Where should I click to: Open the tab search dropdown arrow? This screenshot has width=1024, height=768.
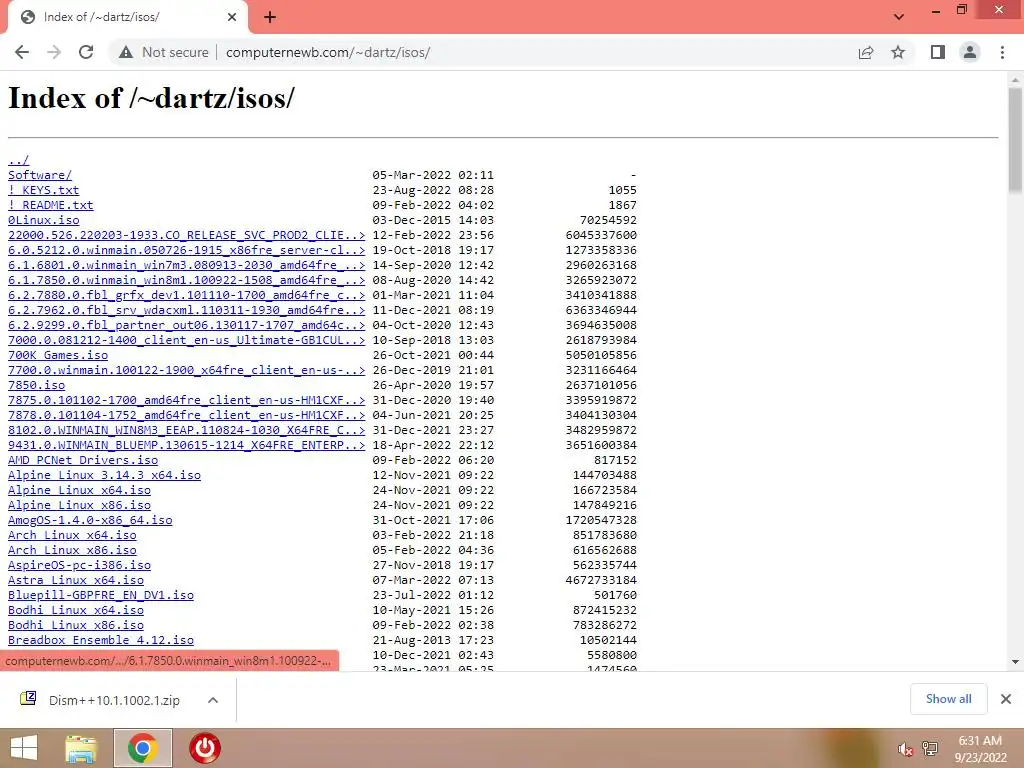[x=899, y=17]
